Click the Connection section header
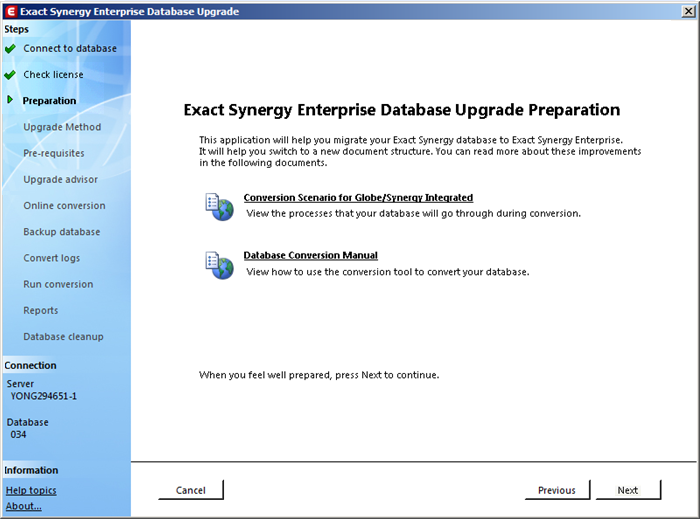Viewport: 700px width, 519px height. tap(30, 365)
